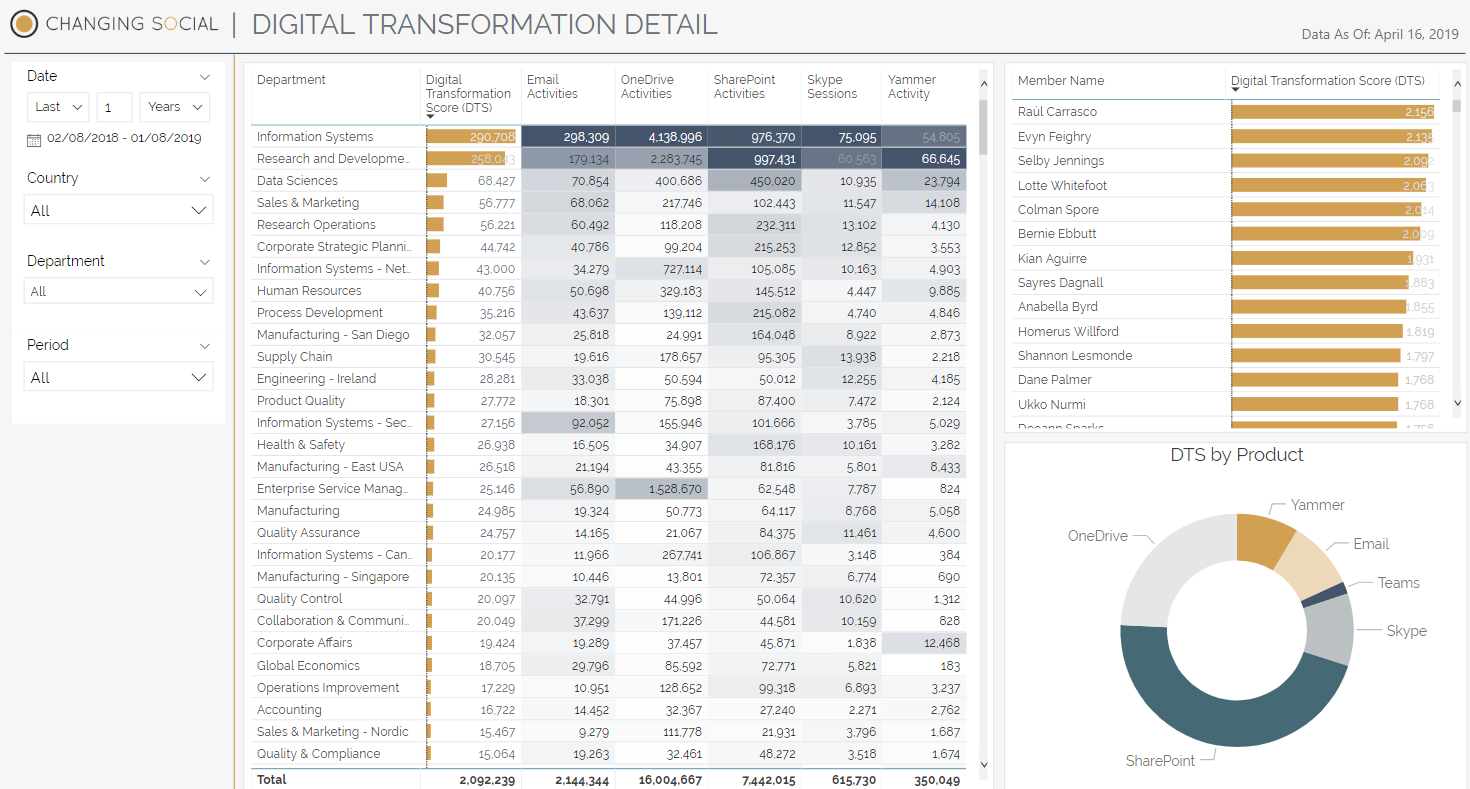
Task: Click the sort arrow under Digital Transformation Score header
Action: (x=431, y=117)
